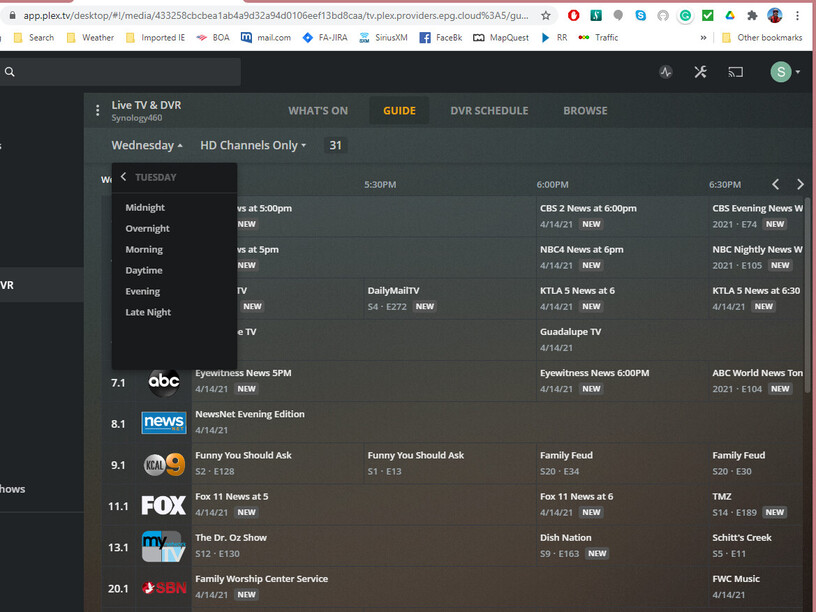Open HD Channels Only filter dropdown

[253, 145]
